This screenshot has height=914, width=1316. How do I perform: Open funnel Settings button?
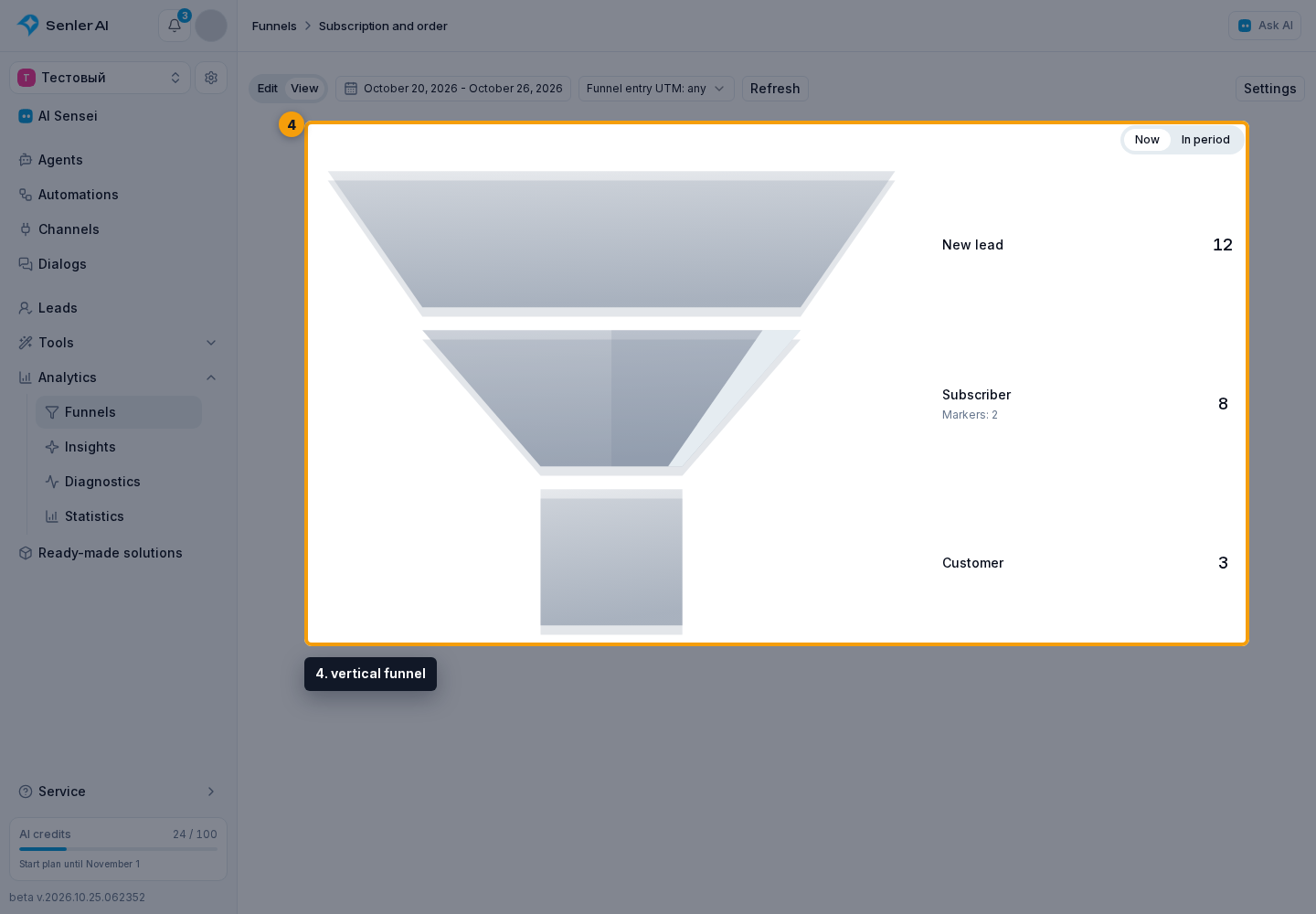click(1270, 89)
